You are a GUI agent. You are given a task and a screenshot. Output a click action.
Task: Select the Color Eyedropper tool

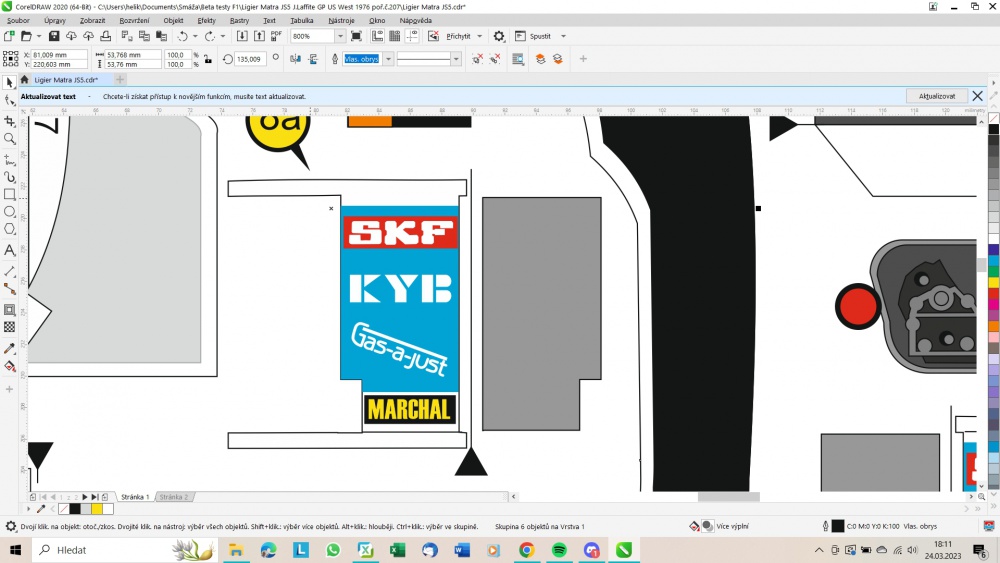(10, 348)
